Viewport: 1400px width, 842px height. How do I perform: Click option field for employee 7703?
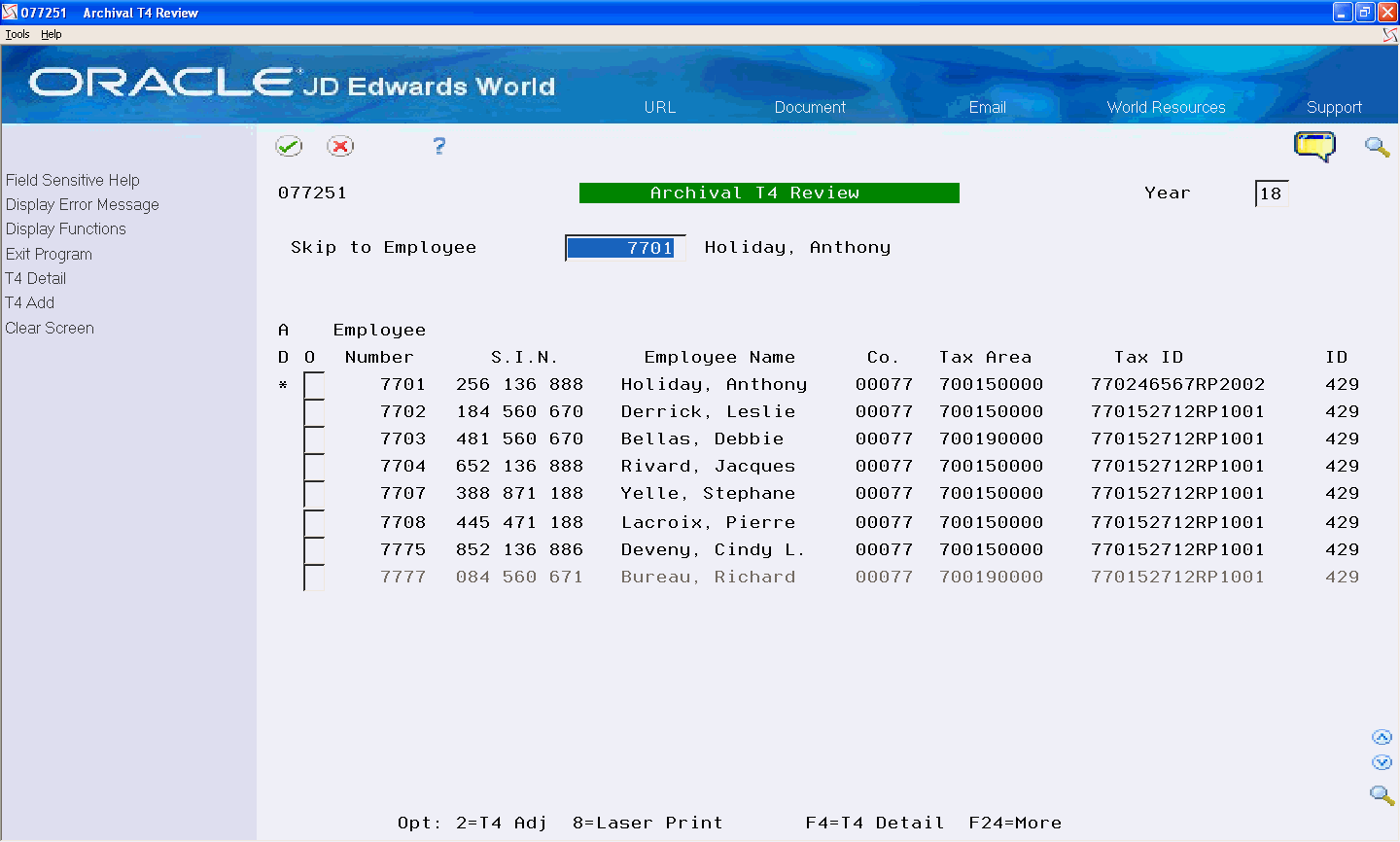coord(314,439)
